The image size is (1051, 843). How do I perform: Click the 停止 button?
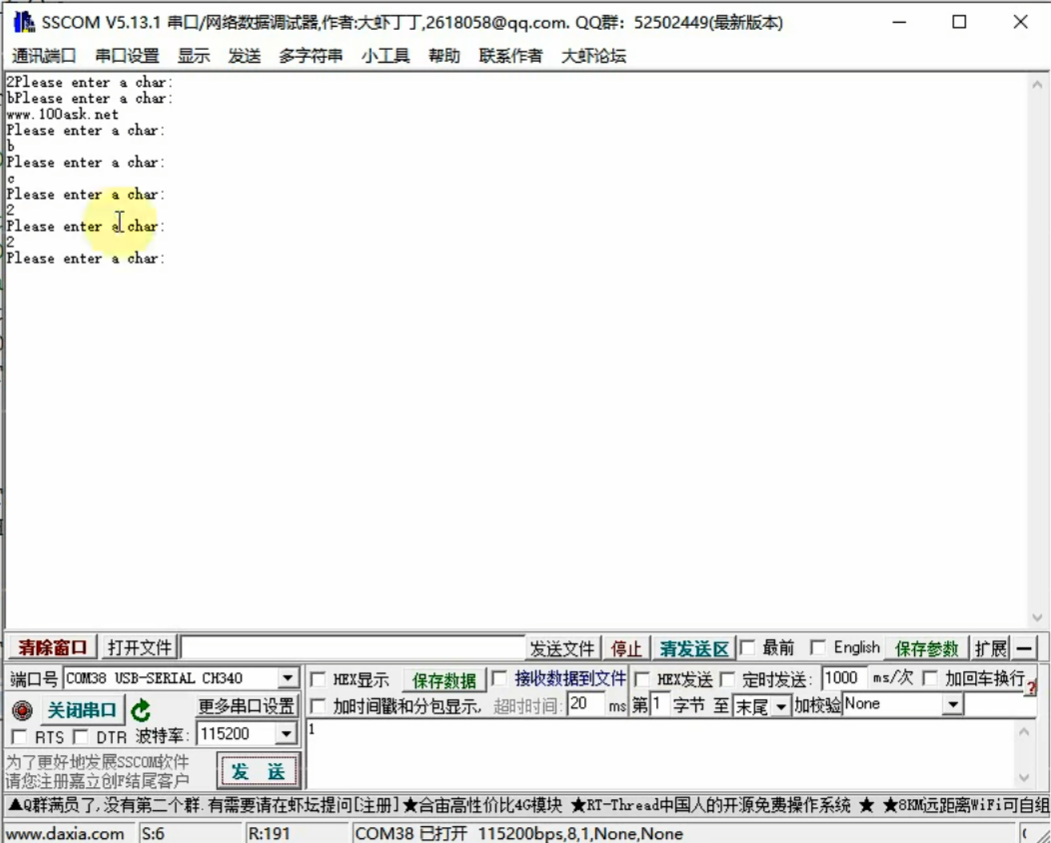[626, 649]
